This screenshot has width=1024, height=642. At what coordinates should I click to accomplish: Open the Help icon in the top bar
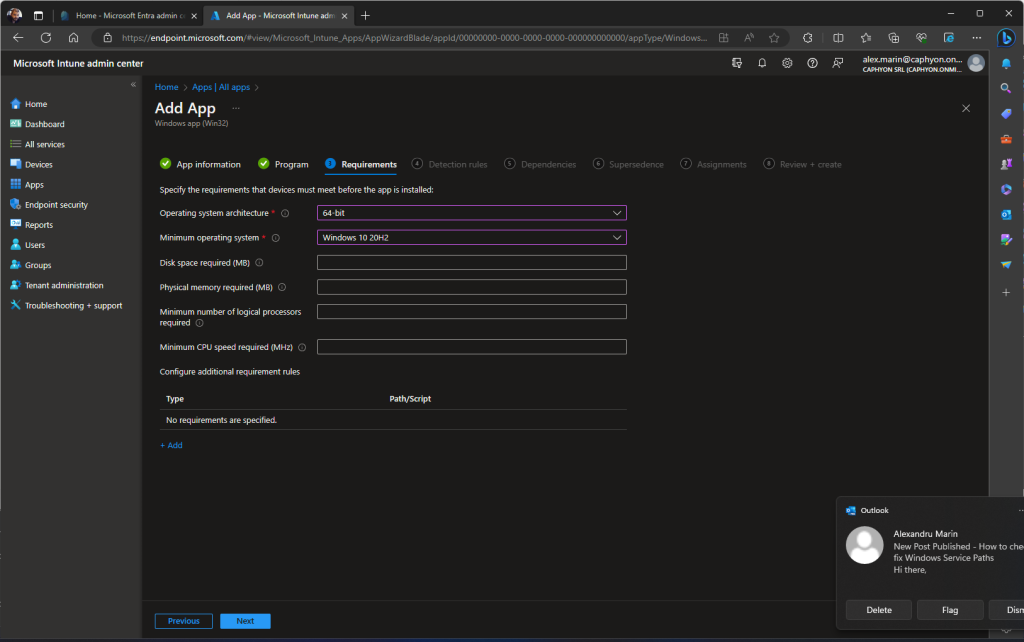[x=812, y=62]
